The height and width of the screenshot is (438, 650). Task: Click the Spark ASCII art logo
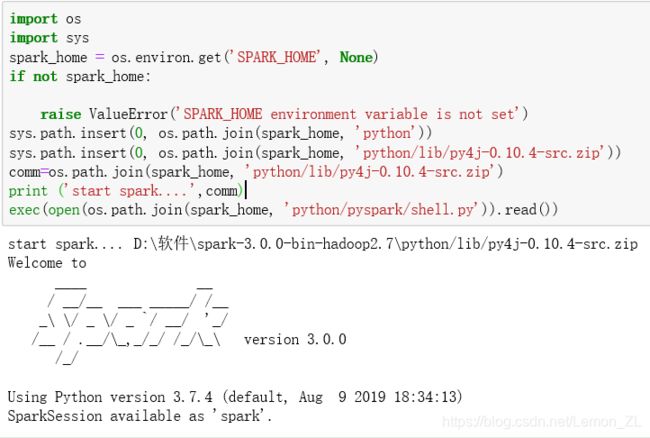click(130, 325)
